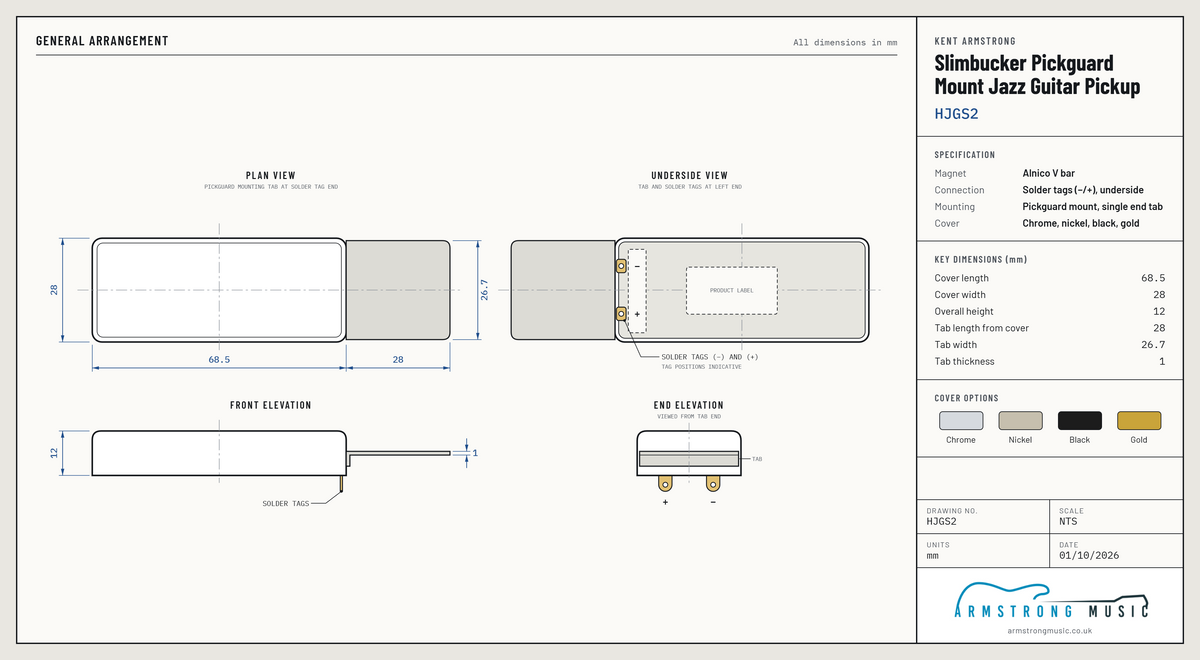Click the positive solder tag in End Elevation
The height and width of the screenshot is (660, 1200).
(665, 483)
